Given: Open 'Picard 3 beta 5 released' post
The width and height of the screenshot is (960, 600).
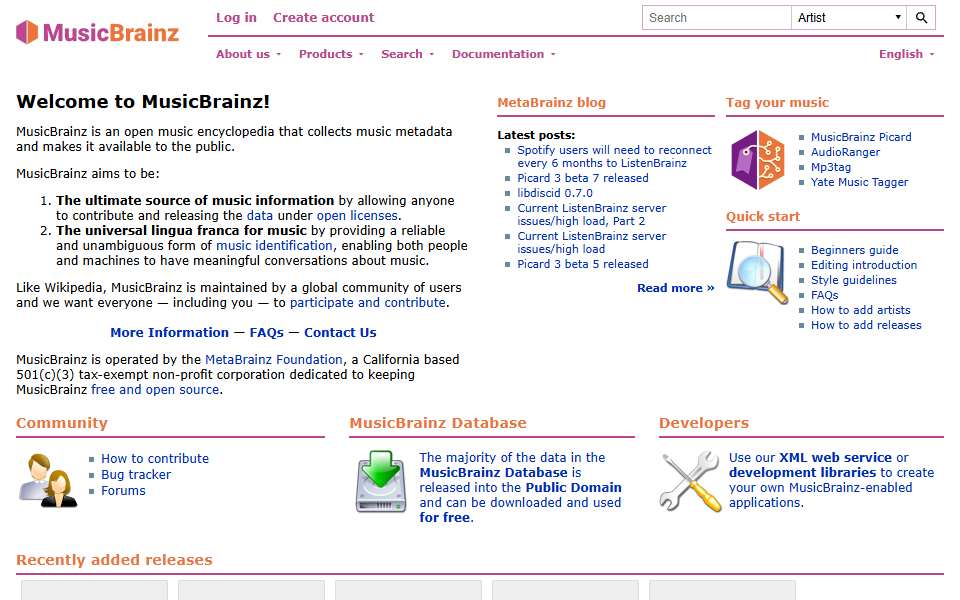Looking at the screenshot, I should [583, 264].
